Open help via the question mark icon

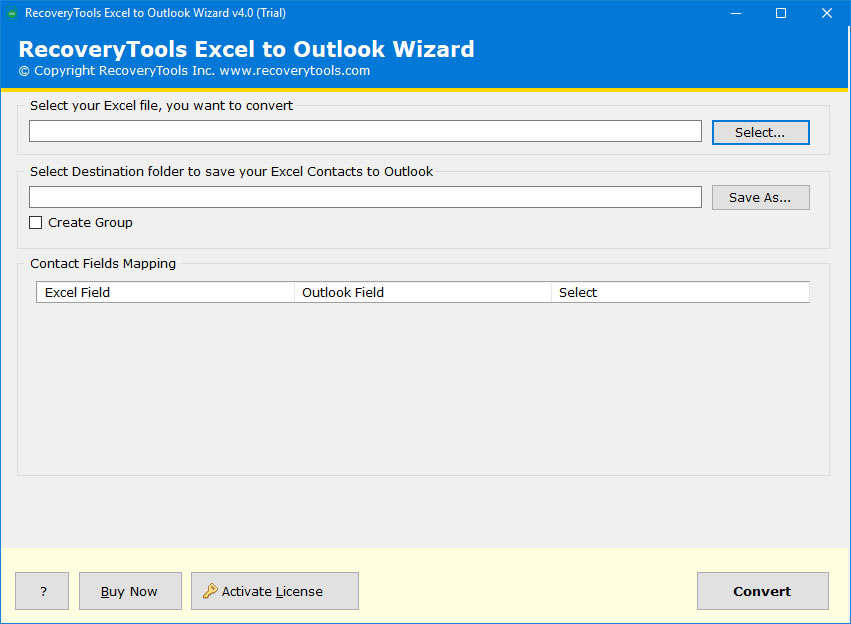[x=41, y=591]
